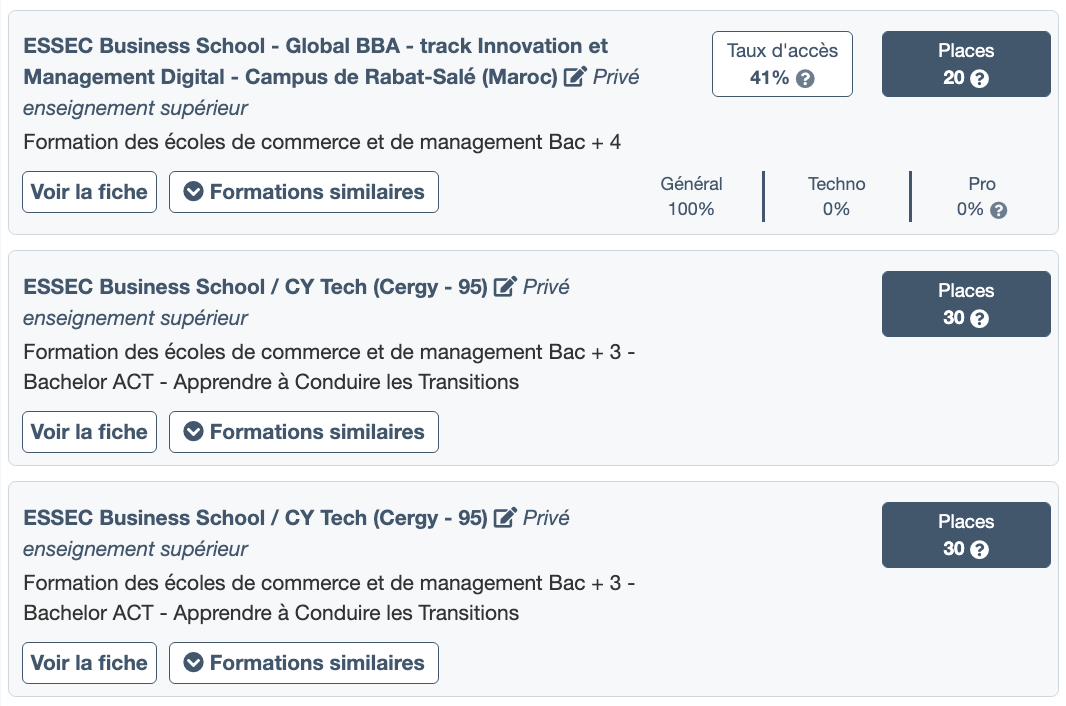Open the bottom ESSEC / CY Tech title
The image size is (1066, 706).
255,518
